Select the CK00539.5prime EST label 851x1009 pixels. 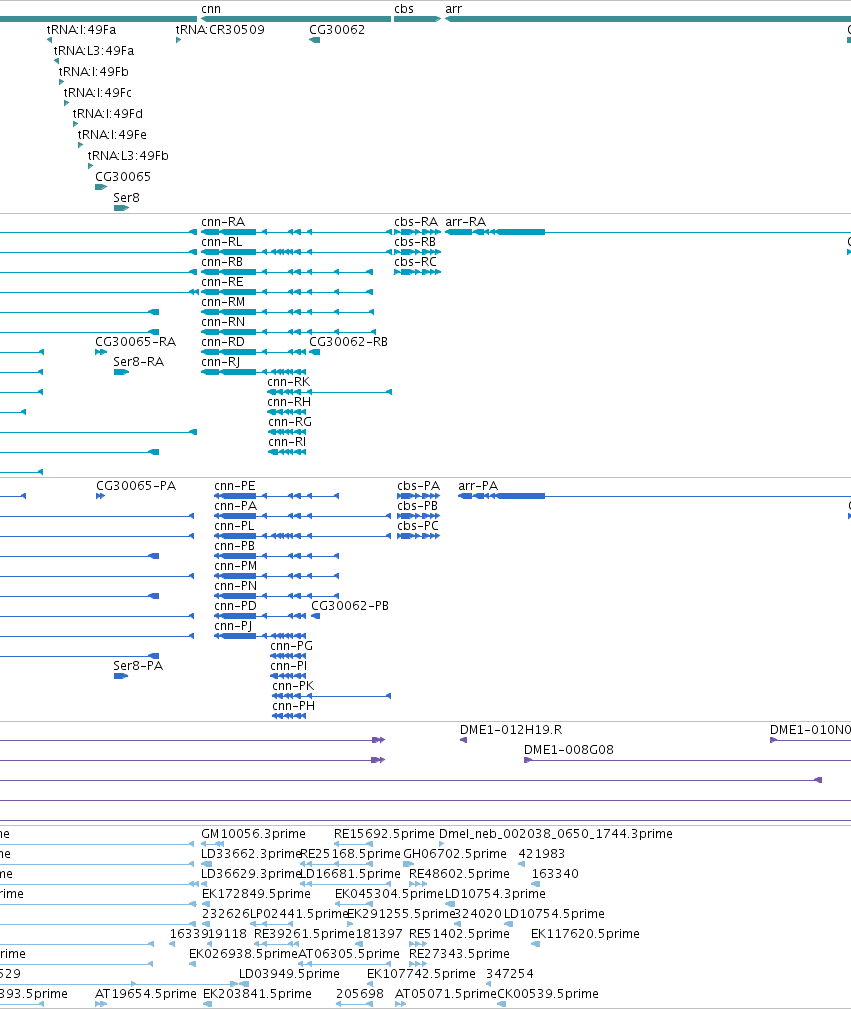point(547,994)
